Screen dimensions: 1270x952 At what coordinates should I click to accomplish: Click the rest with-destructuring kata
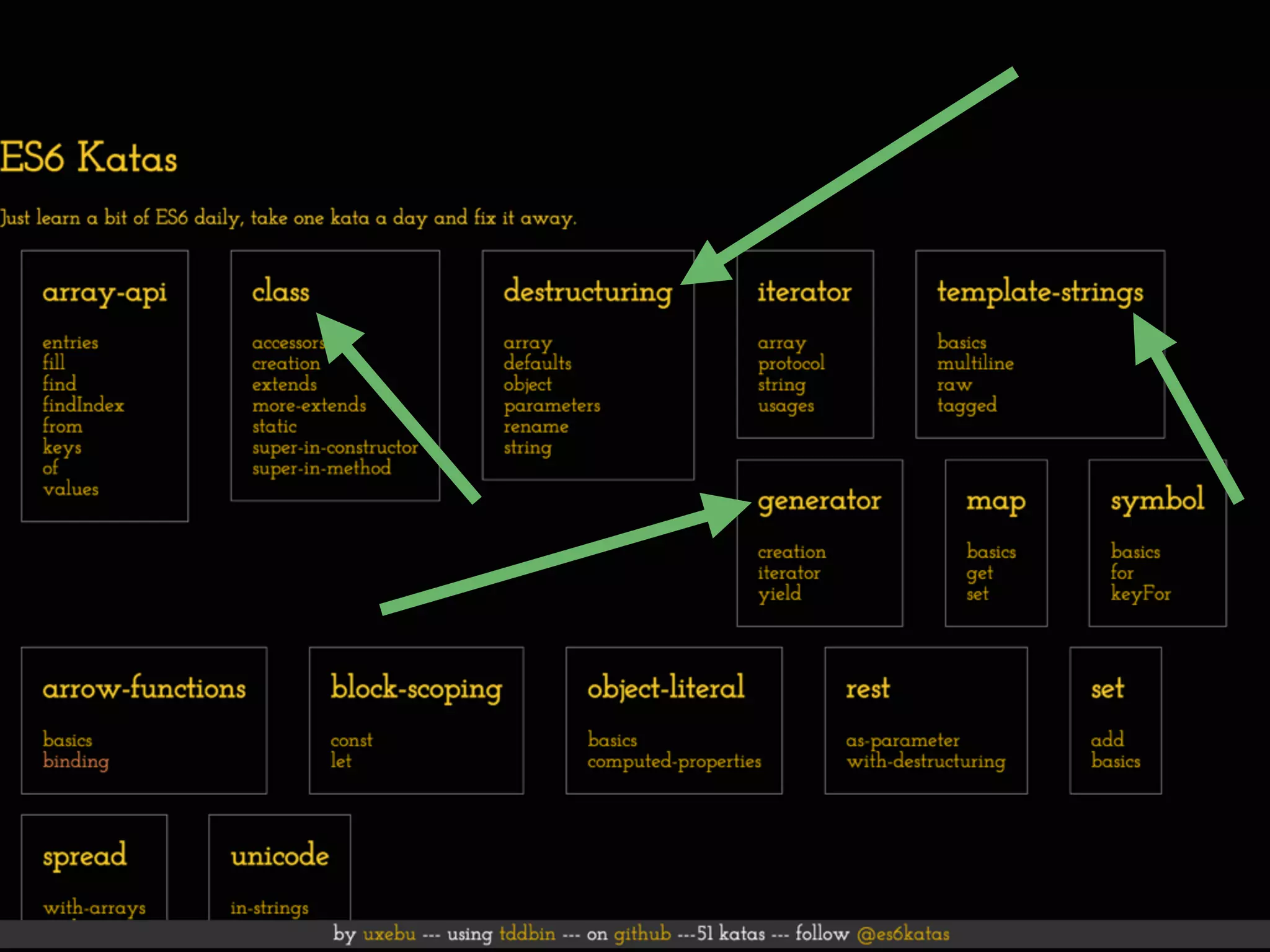tap(926, 761)
